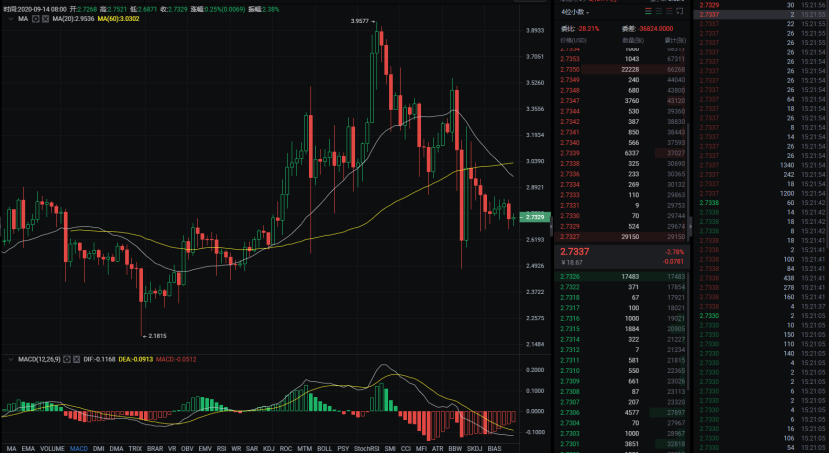Screen dimensions: 829x454
Task: Click the DEA:-0.0913 legend value
Action: pos(135,359)
